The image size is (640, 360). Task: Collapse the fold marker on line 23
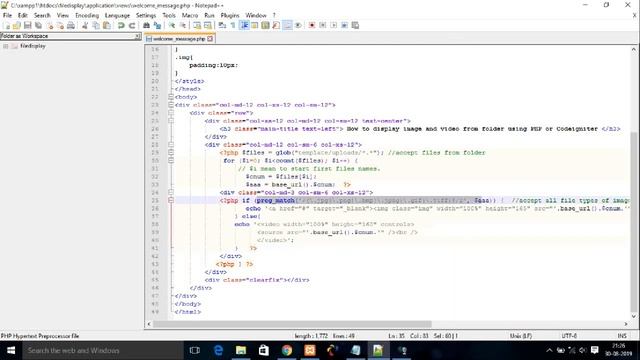point(171,105)
